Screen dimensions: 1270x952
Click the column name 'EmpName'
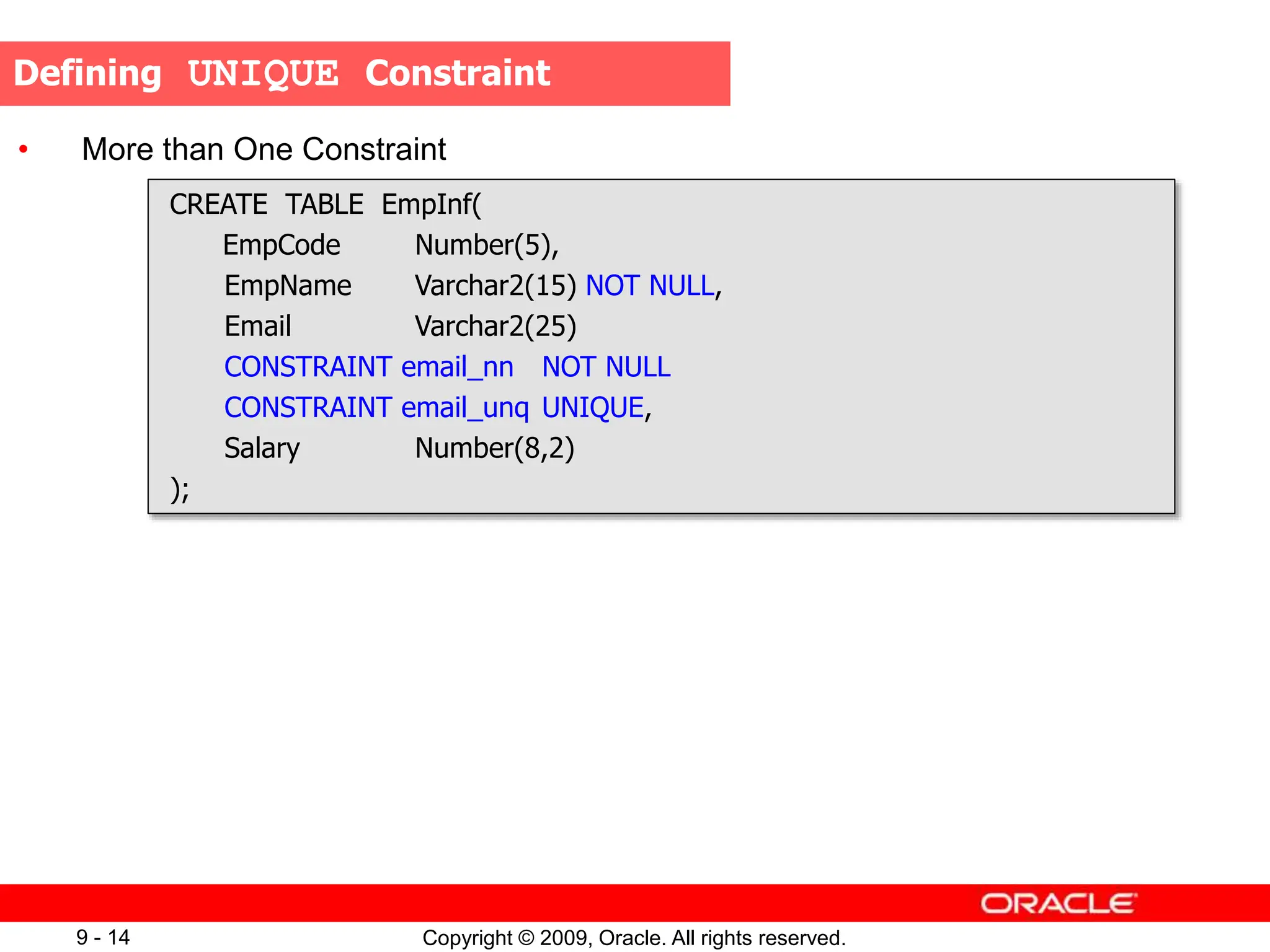[x=288, y=286]
